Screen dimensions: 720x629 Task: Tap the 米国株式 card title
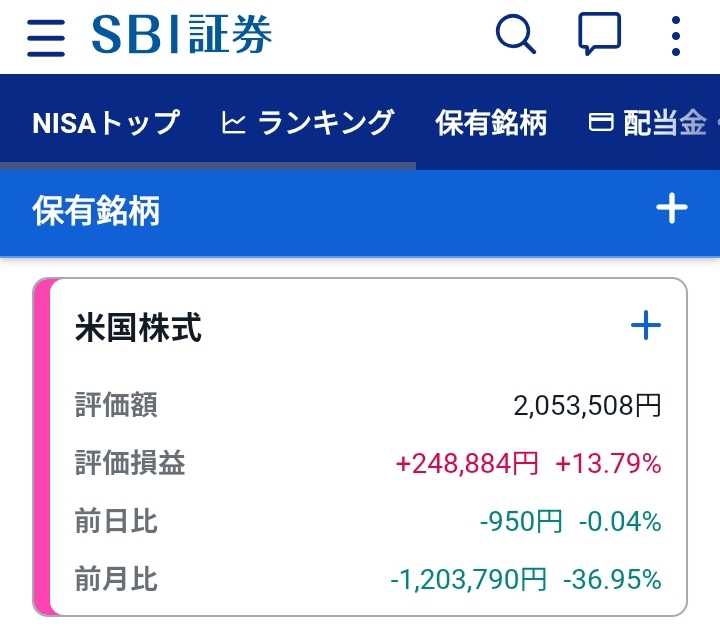[138, 327]
